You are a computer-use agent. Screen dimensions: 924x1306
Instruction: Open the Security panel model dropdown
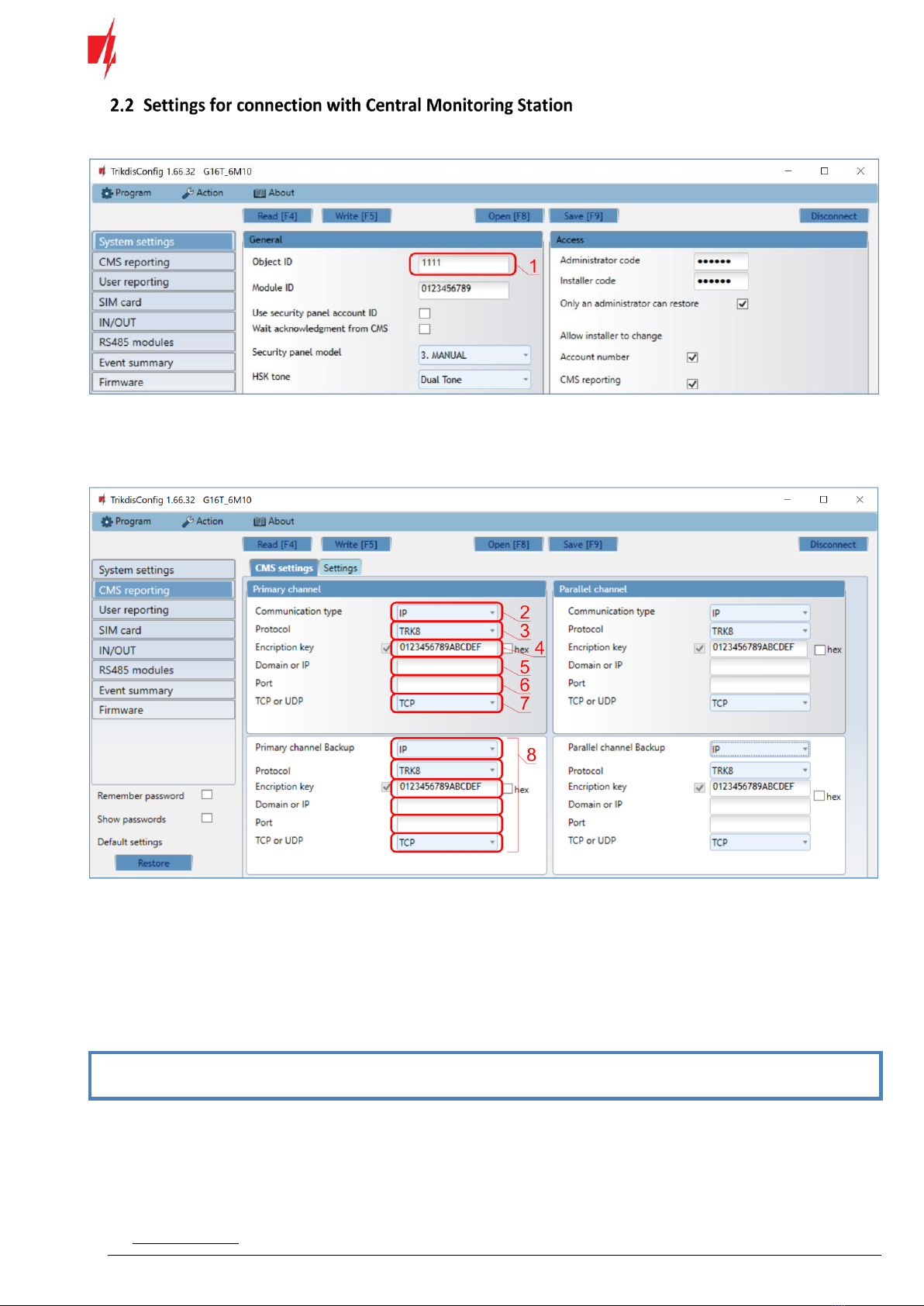tap(474, 355)
